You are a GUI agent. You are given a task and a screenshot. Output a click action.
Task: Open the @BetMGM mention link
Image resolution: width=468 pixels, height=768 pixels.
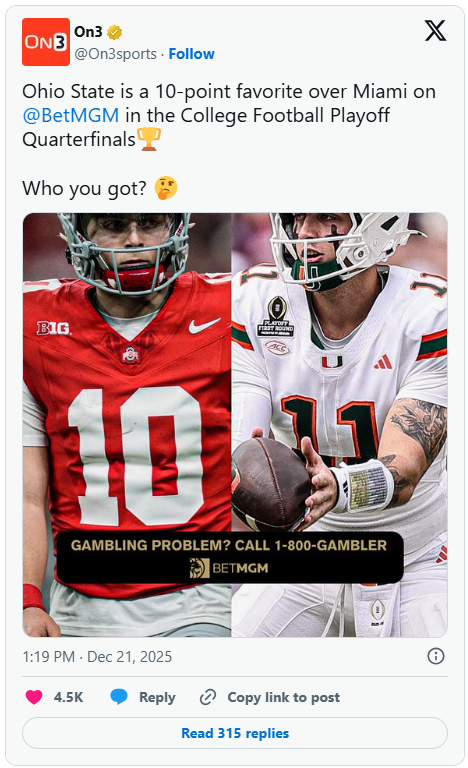71,116
